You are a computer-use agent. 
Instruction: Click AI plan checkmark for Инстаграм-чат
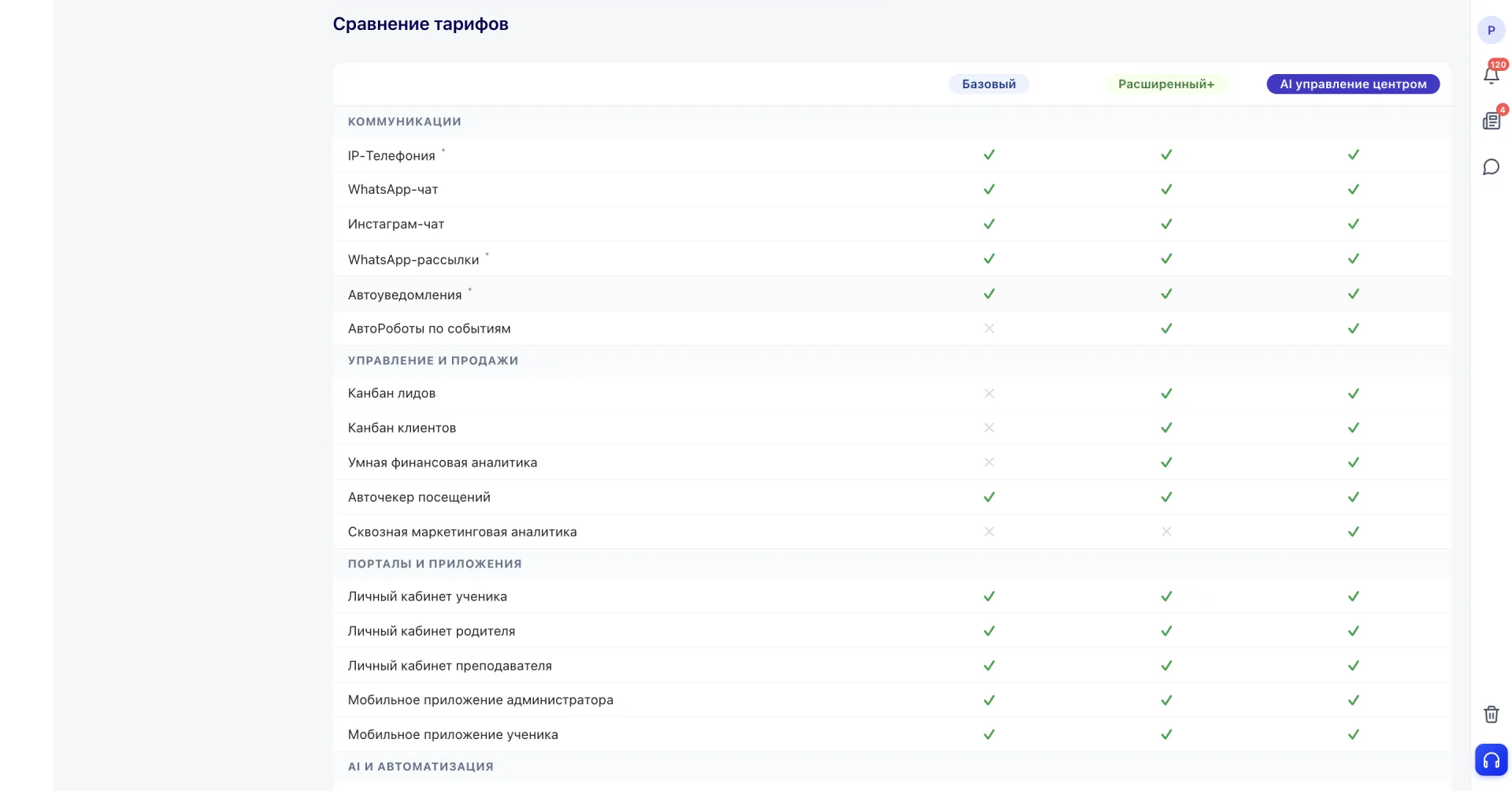pos(1353,224)
